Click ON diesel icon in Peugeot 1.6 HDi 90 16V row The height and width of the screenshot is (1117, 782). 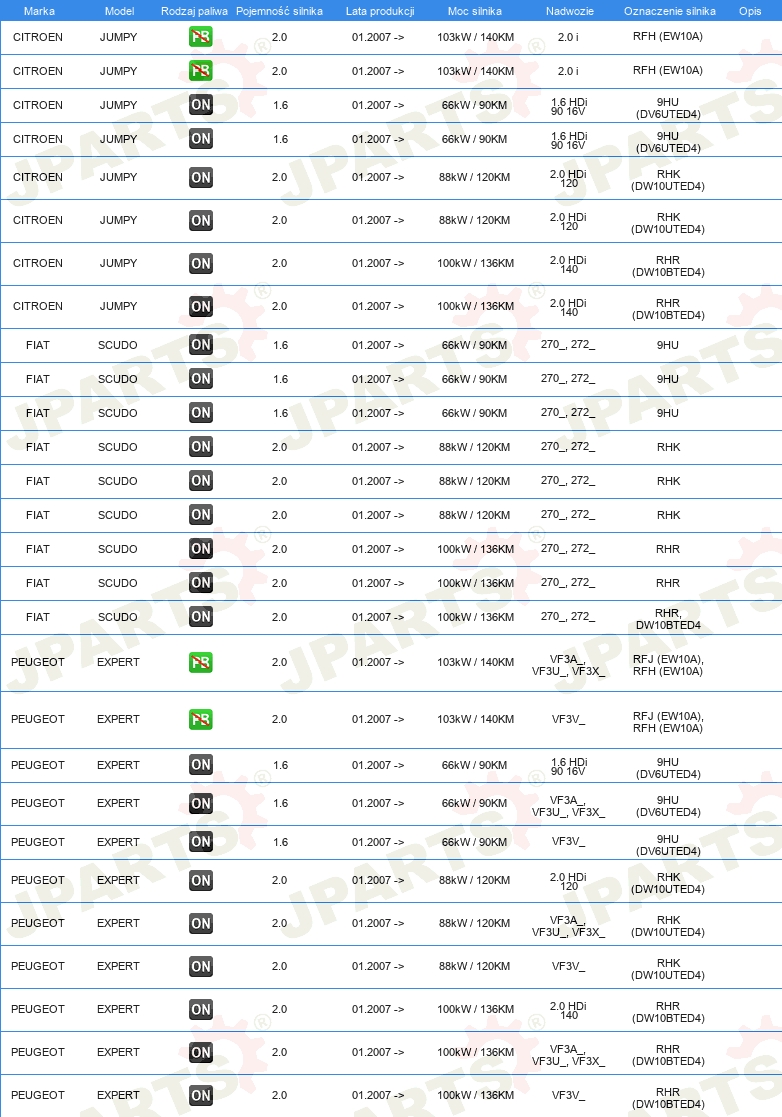click(201, 765)
